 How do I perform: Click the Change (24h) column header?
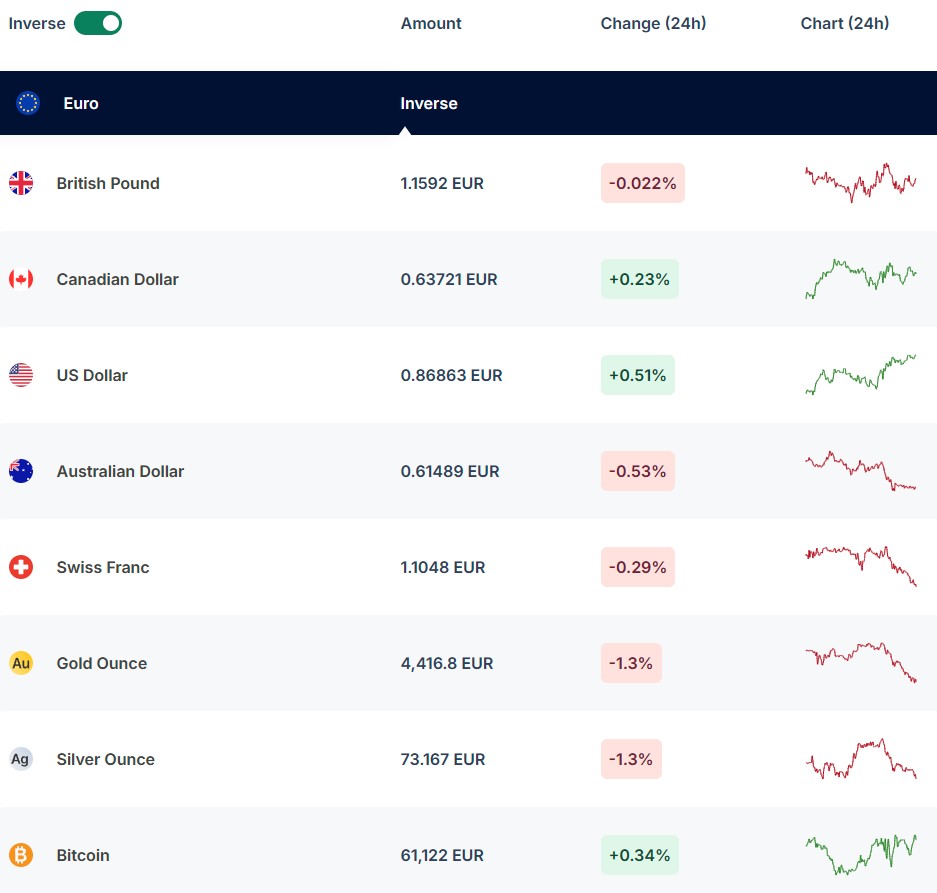tap(653, 23)
